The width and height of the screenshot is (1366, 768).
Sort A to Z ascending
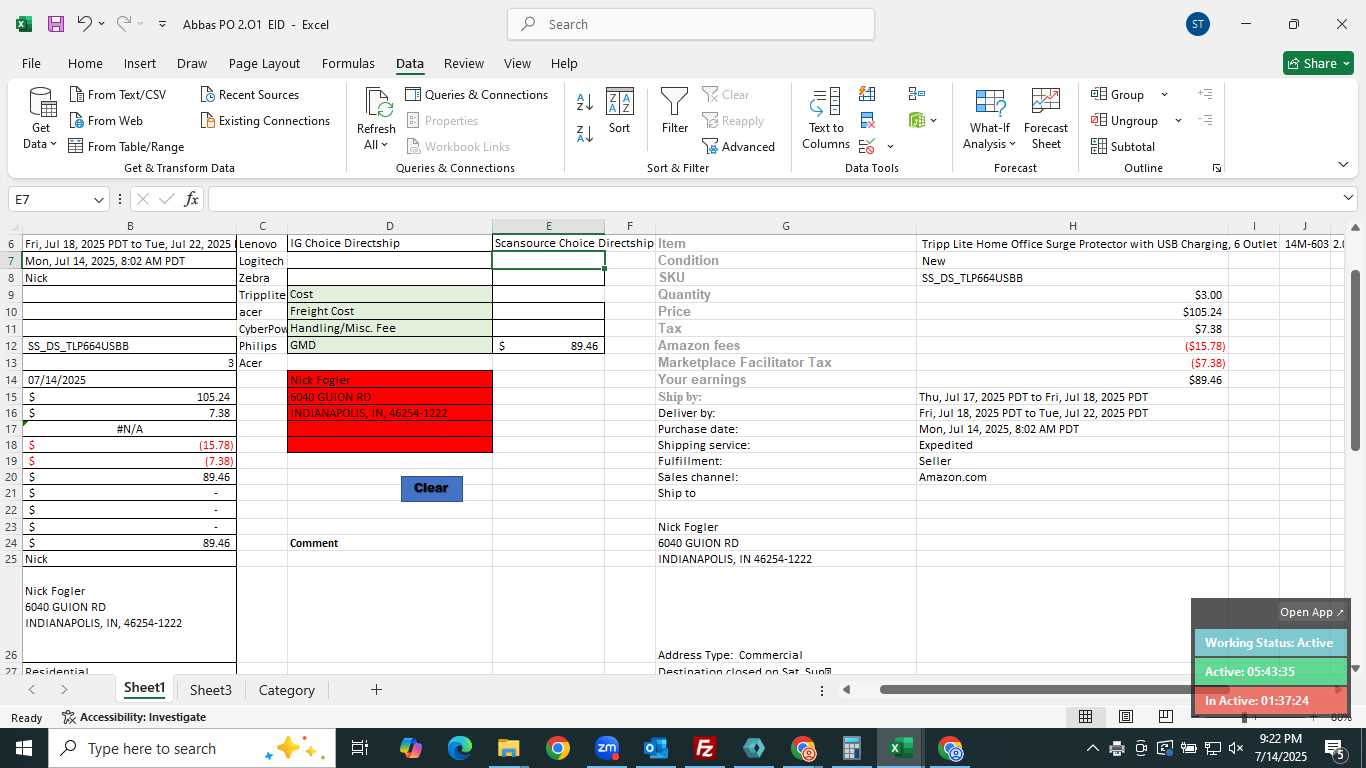585,101
